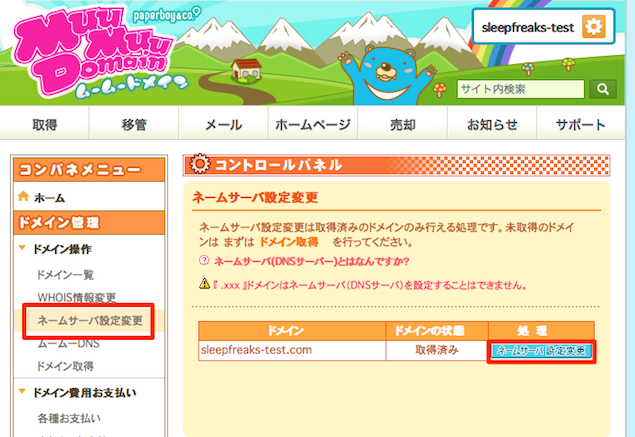This screenshot has width=635, height=437.
Task: Click the 取得済み status cell
Action: 437,350
